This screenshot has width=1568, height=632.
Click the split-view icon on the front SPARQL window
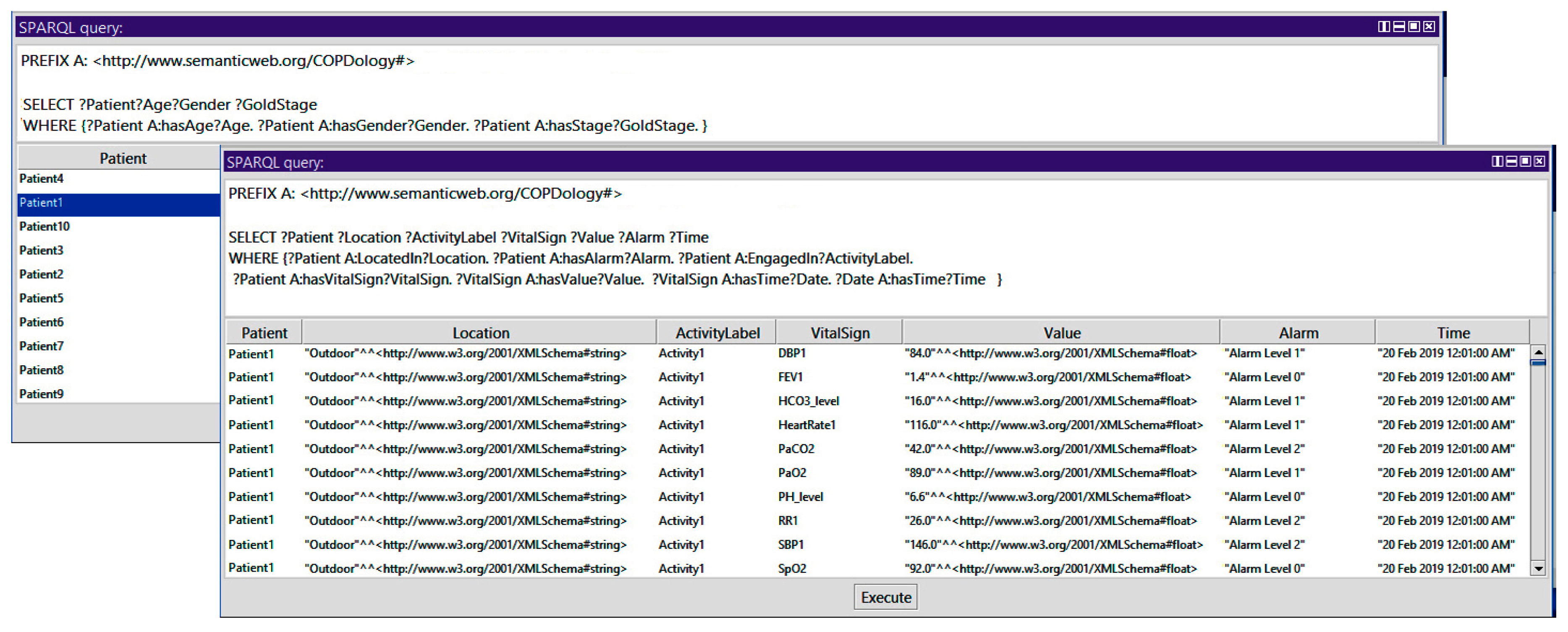1498,161
